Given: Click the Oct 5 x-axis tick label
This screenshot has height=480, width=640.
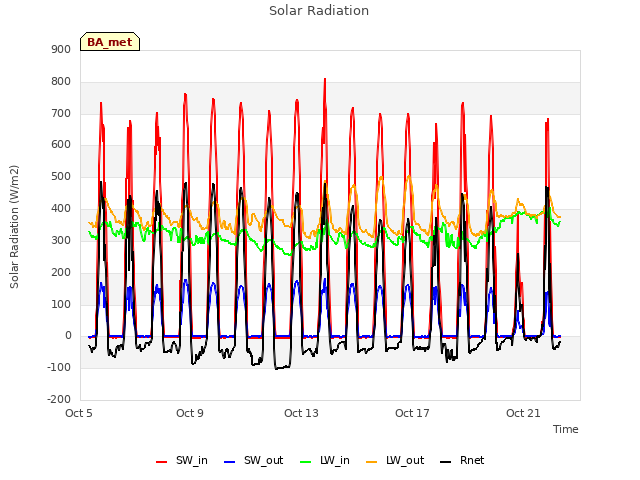Looking at the screenshot, I should (79, 413).
